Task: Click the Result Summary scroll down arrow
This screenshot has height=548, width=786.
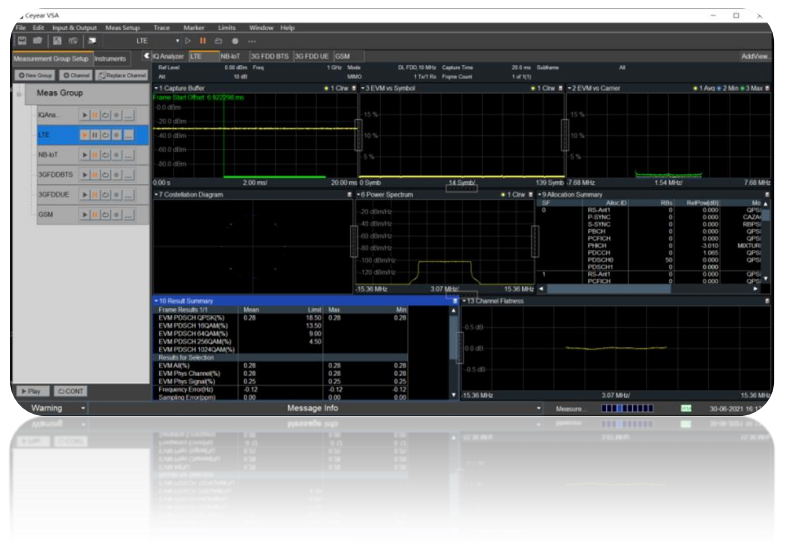Action: click(x=454, y=395)
